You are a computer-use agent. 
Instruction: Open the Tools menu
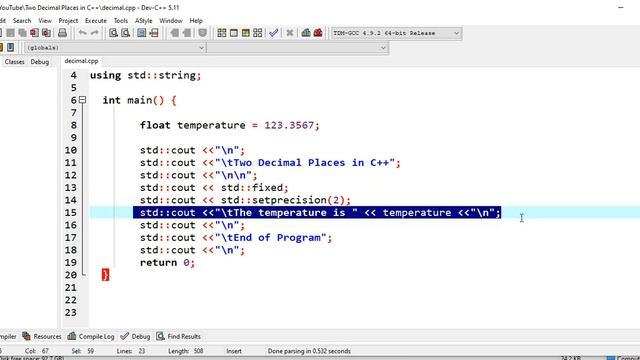click(x=120, y=20)
